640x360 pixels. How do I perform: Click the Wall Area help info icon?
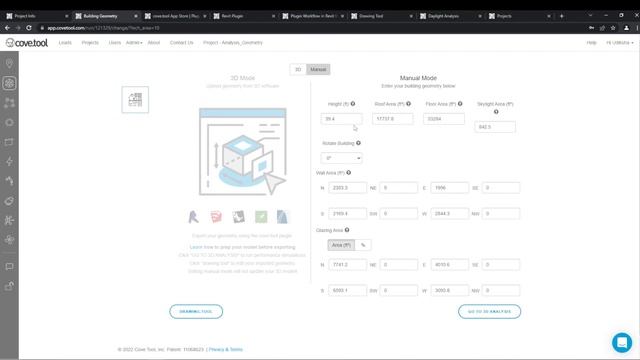tap(349, 173)
